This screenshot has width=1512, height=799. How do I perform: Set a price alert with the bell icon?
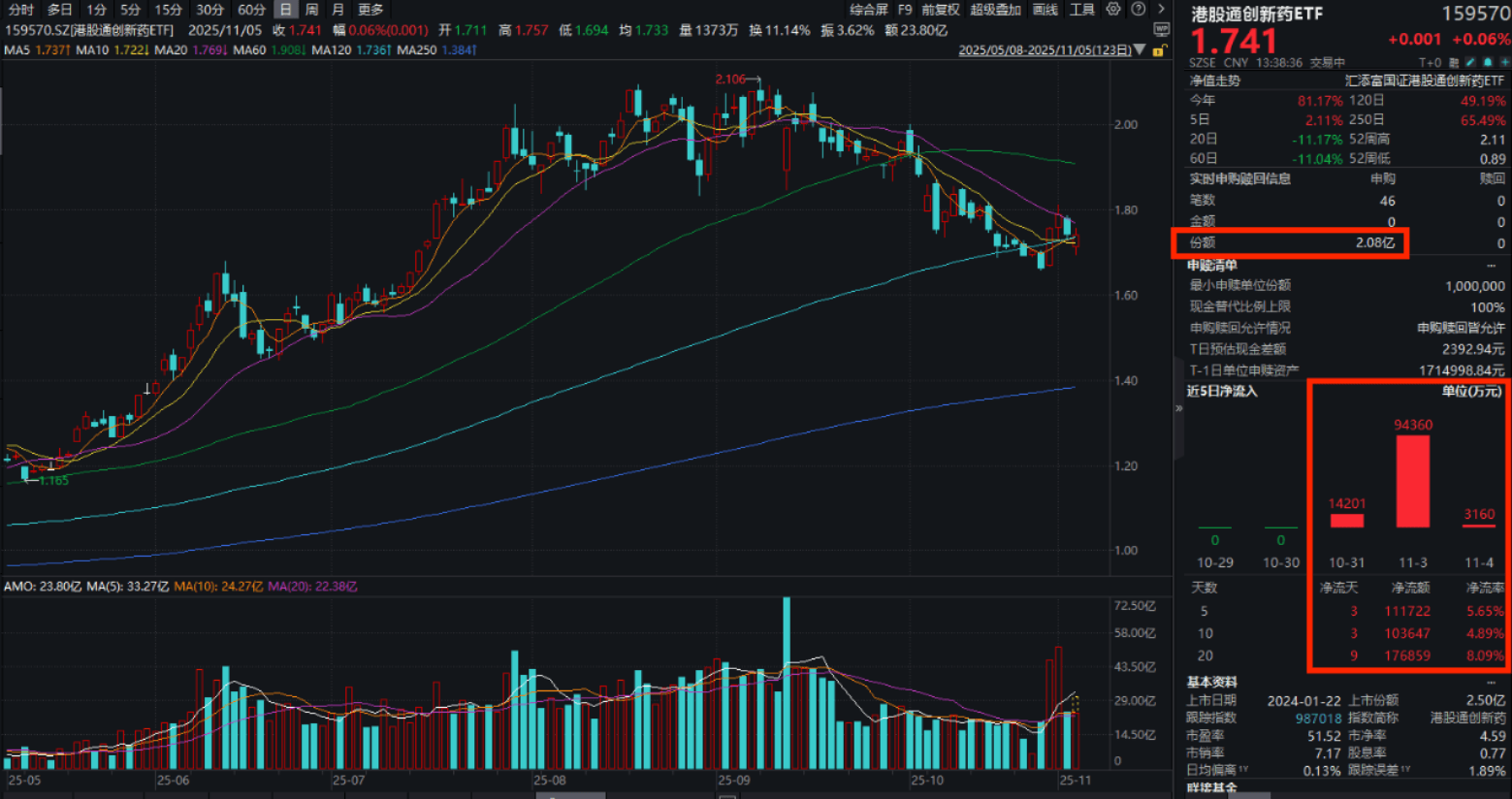[x=1488, y=62]
